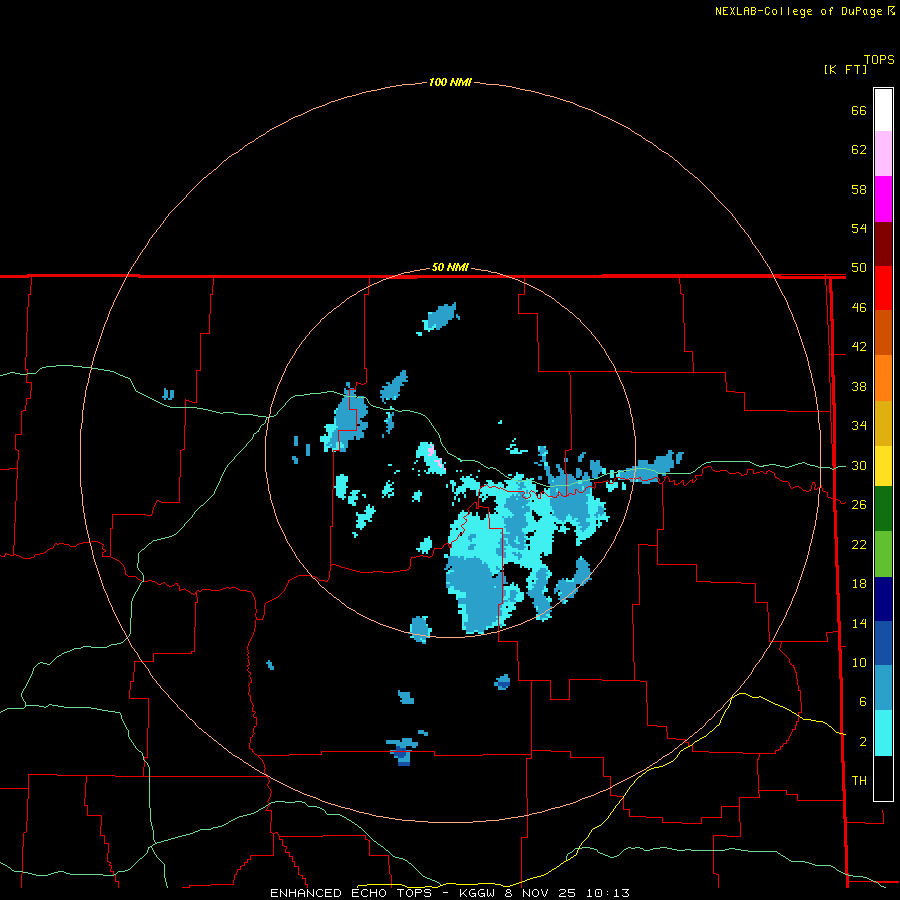Click the navy blue legend swatch
Viewport: 900px width, 900px height.
tap(883, 599)
